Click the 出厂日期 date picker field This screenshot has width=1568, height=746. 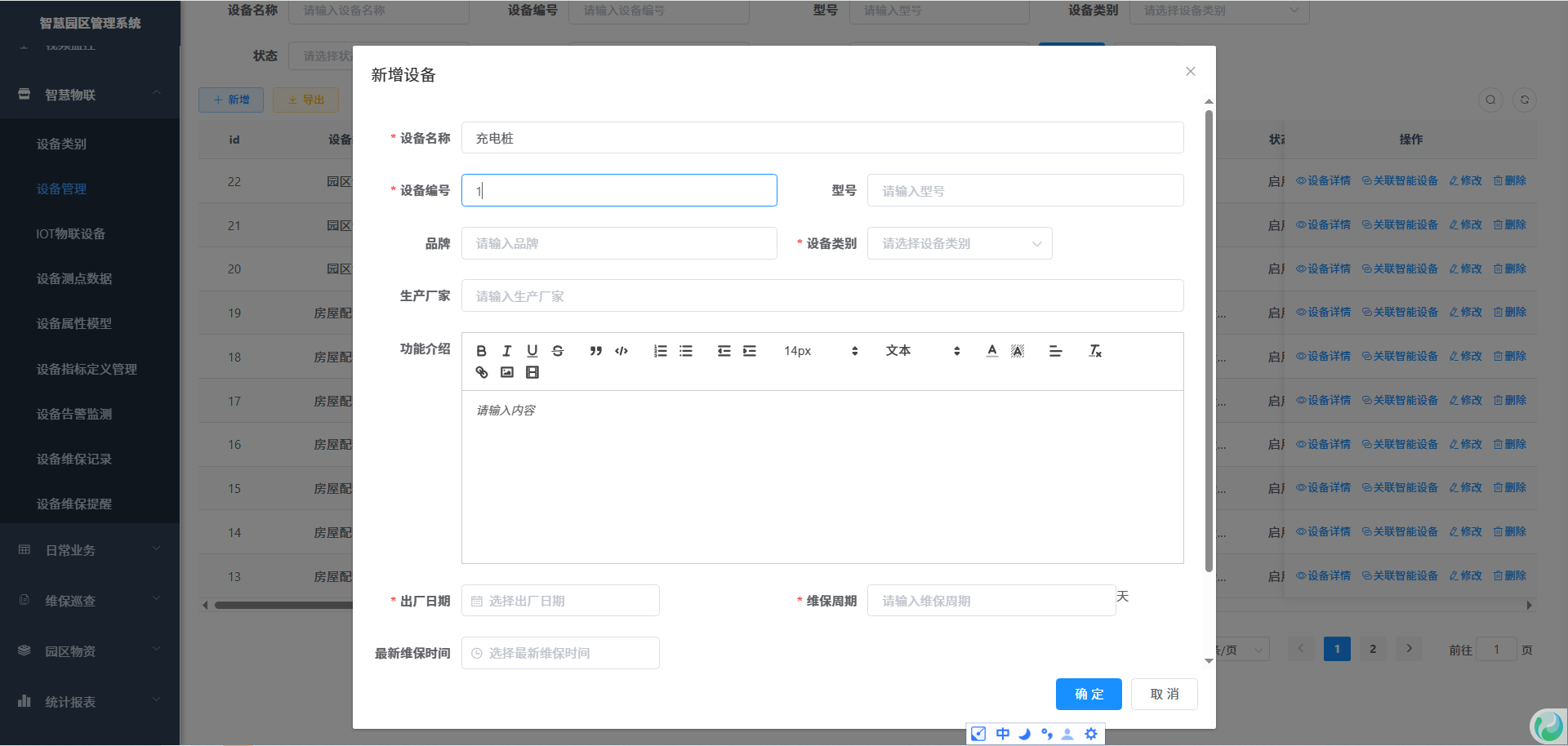tap(560, 601)
